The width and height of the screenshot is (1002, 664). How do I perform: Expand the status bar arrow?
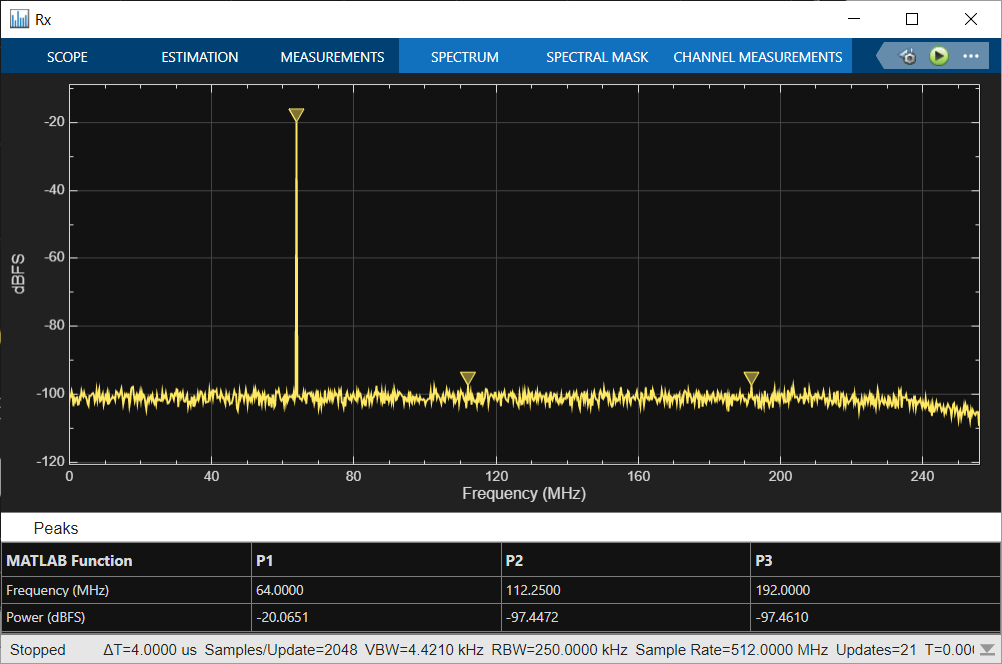coord(987,649)
